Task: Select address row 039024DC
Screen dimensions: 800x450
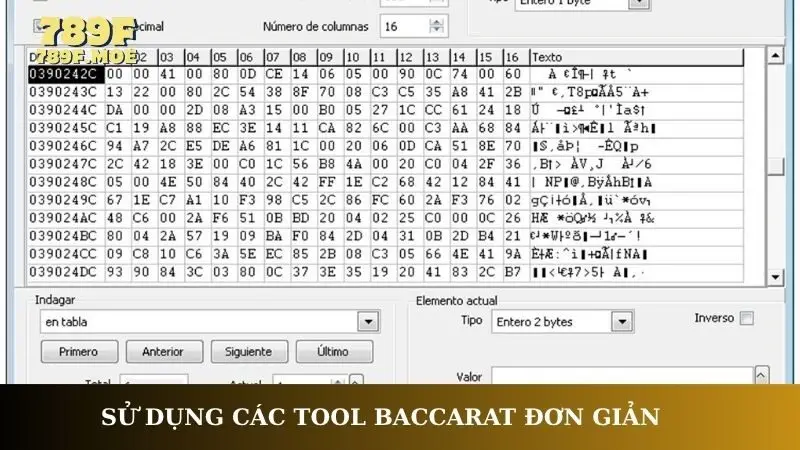Action: point(63,272)
